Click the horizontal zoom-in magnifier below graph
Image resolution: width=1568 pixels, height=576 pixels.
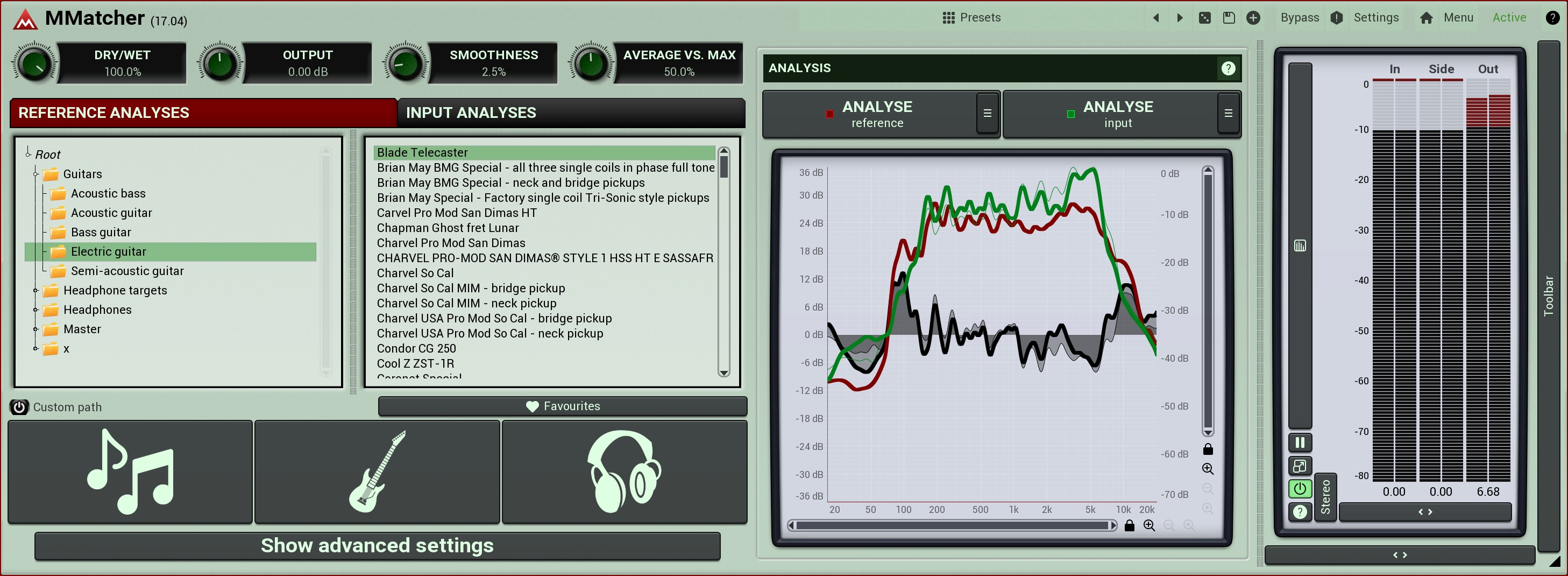coord(1148,525)
